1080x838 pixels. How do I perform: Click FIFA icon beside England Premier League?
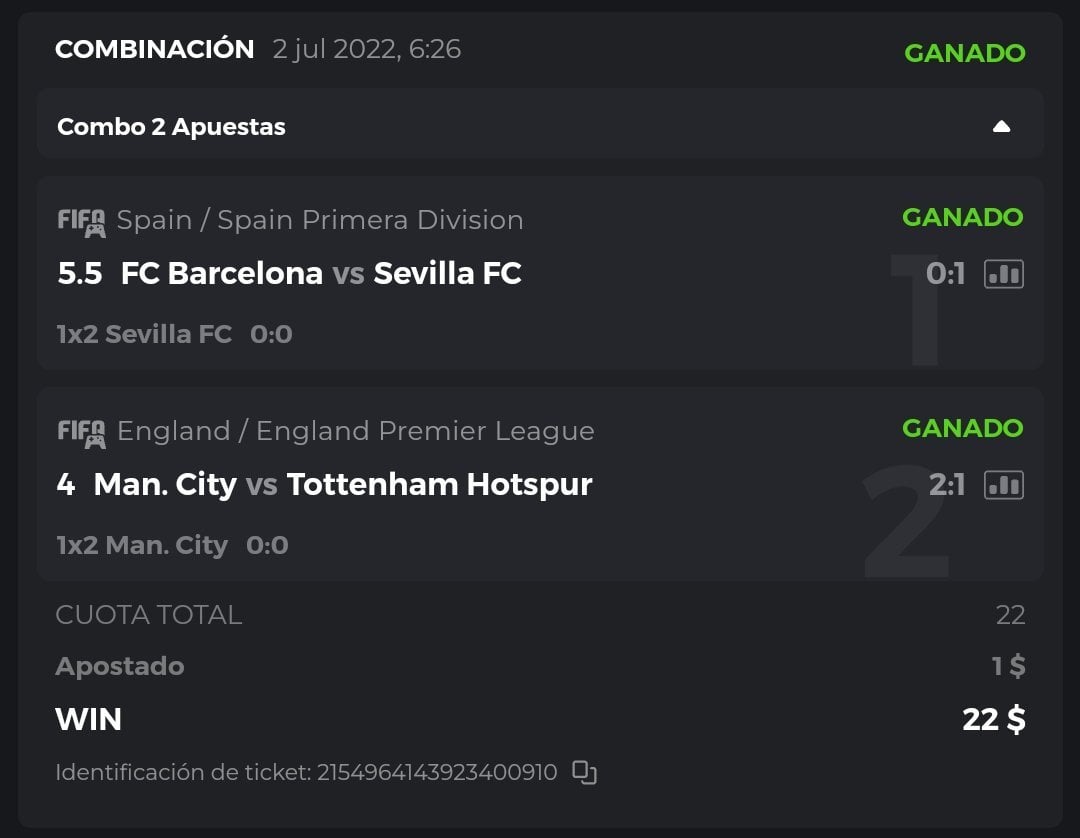click(x=82, y=432)
